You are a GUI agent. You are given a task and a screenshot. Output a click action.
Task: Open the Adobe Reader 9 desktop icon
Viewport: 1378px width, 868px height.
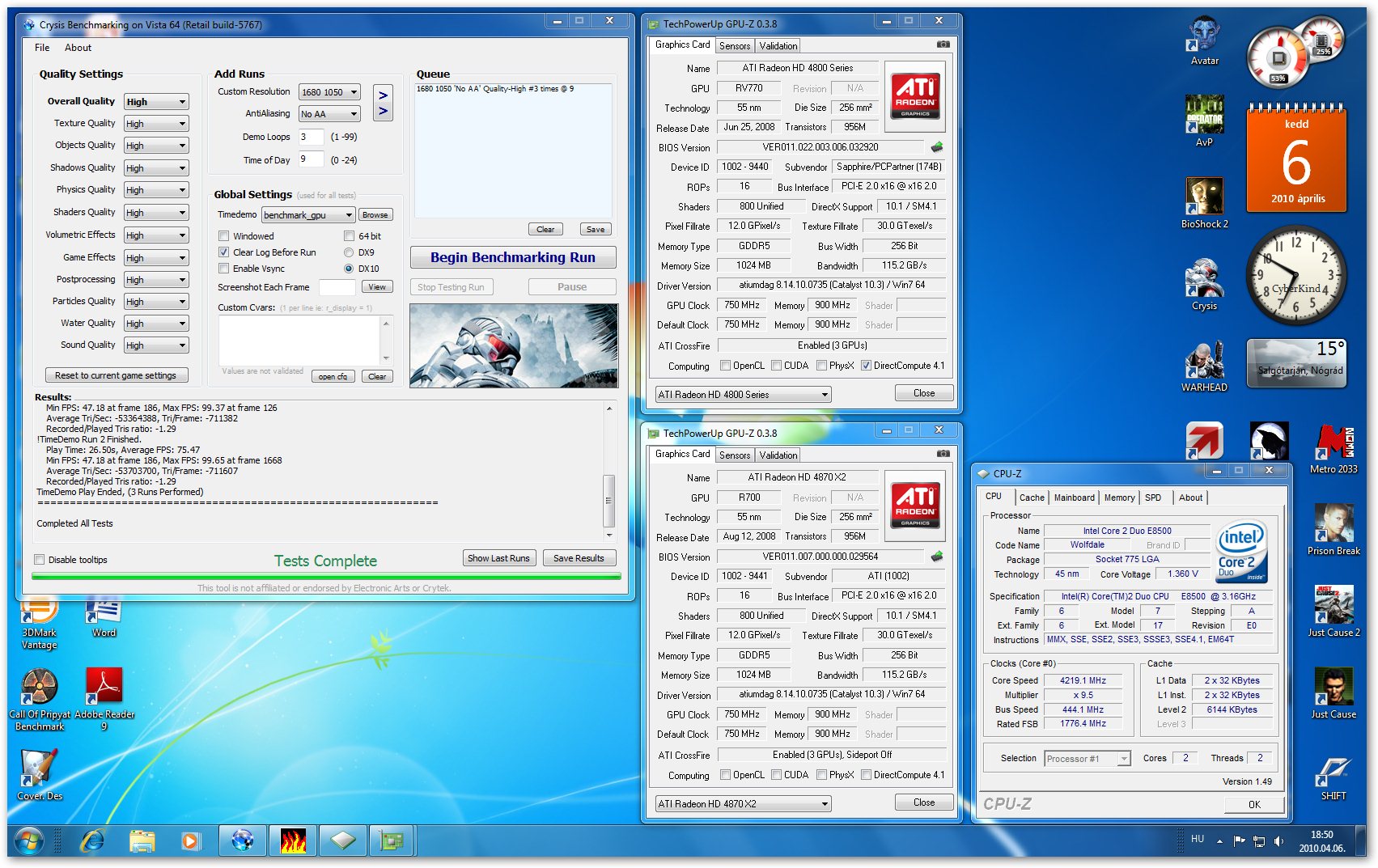[x=104, y=700]
